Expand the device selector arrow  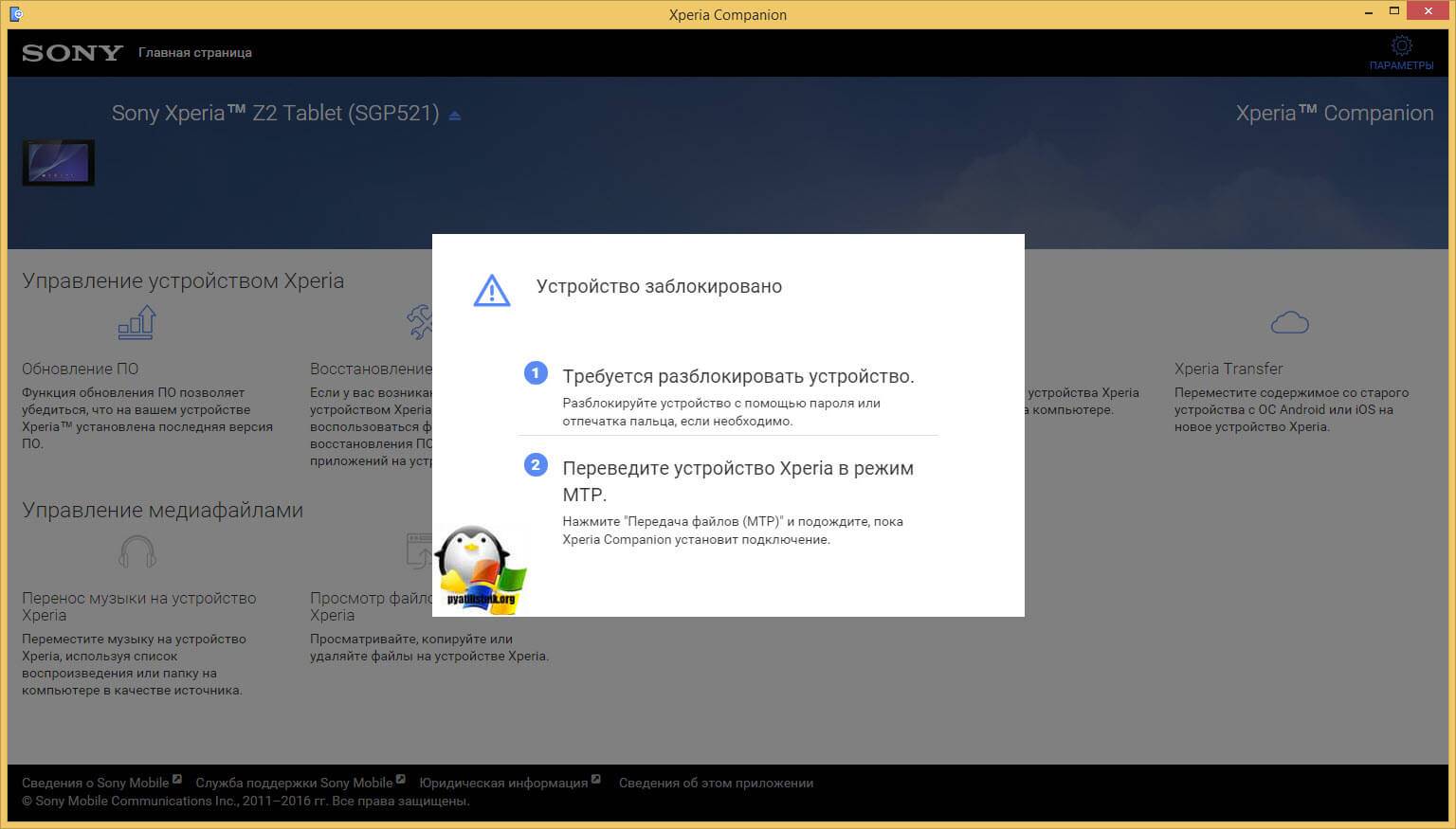coord(455,116)
